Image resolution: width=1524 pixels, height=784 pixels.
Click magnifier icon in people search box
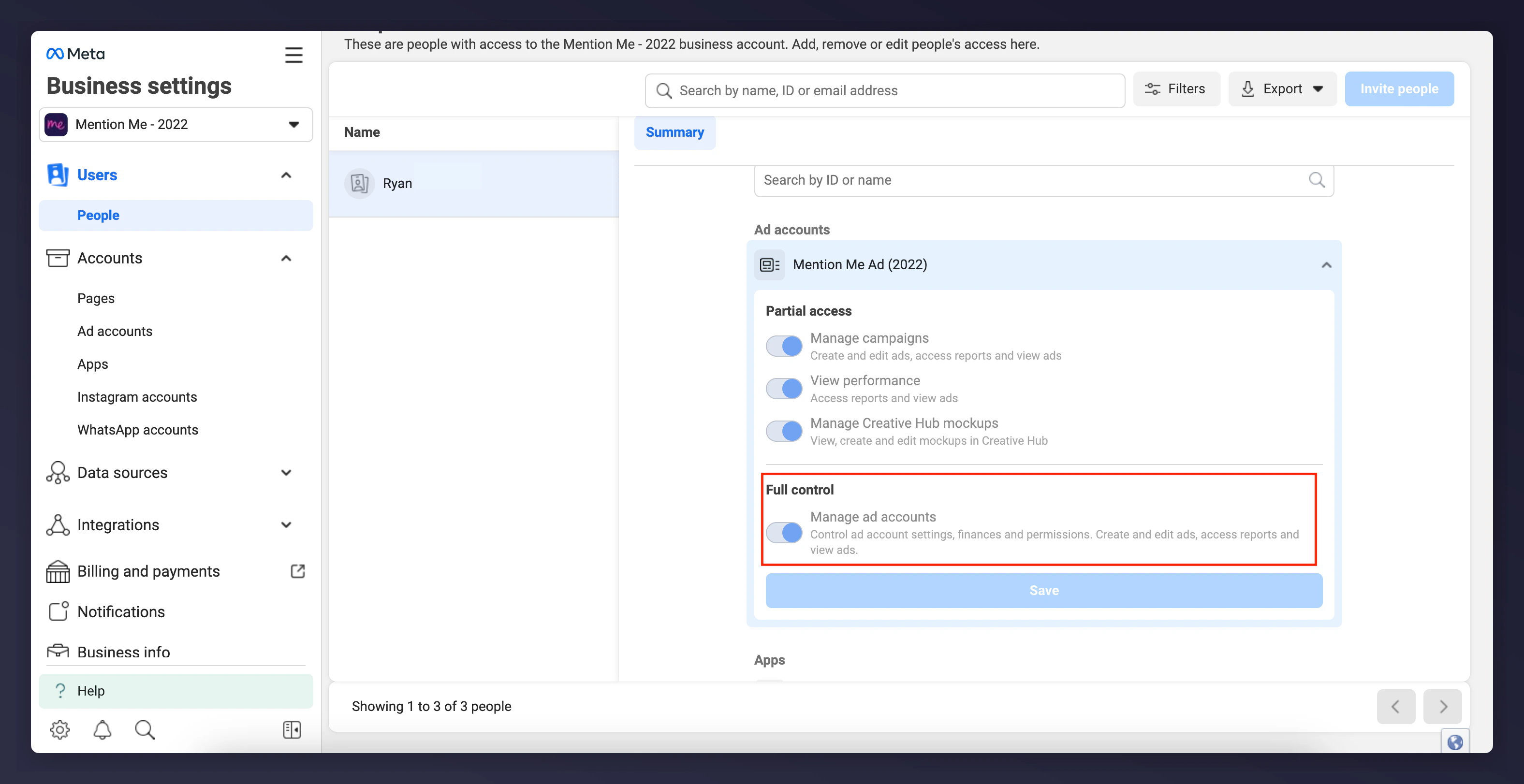pyautogui.click(x=664, y=90)
